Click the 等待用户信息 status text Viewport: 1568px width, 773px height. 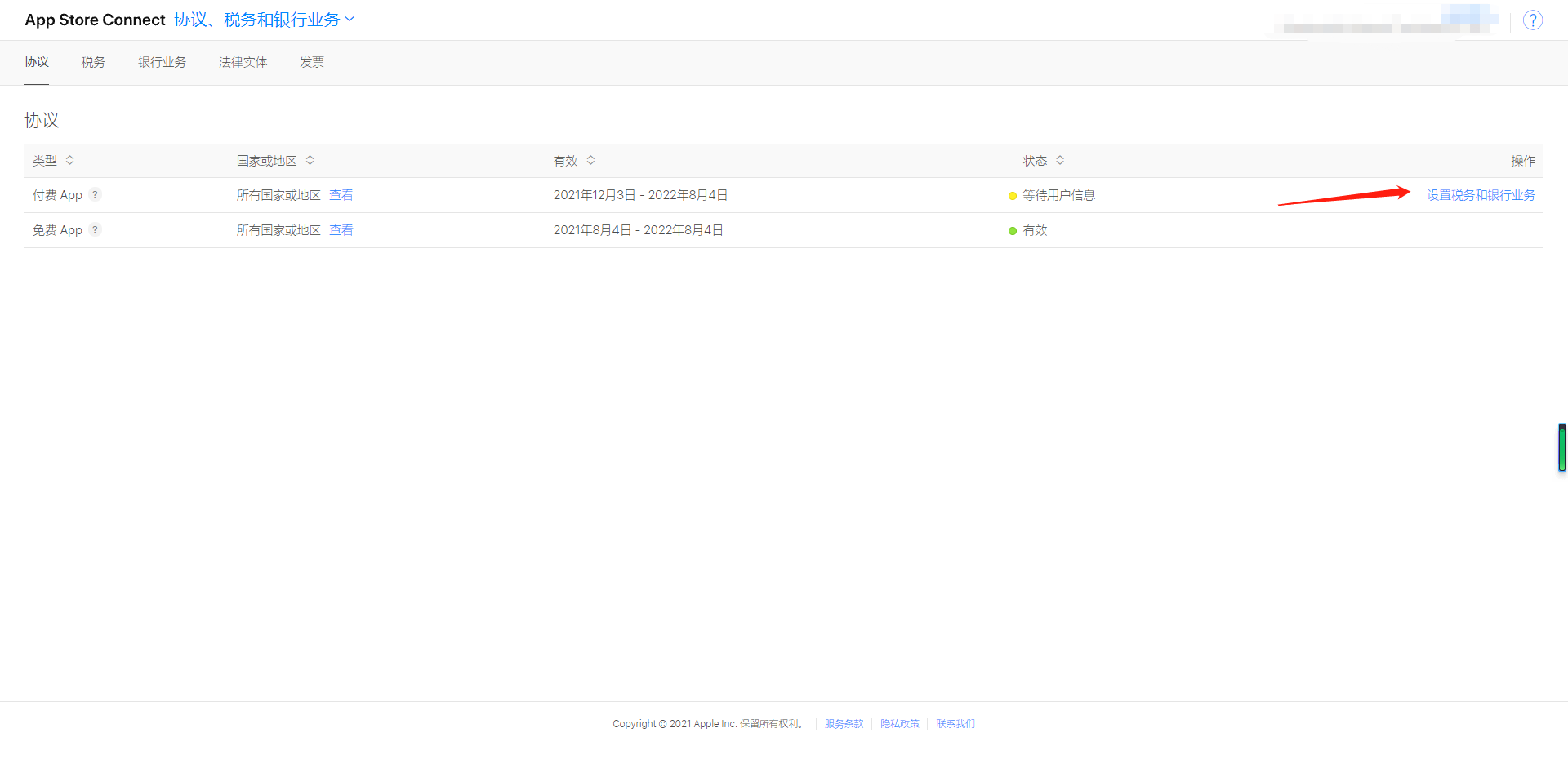[x=1058, y=195]
